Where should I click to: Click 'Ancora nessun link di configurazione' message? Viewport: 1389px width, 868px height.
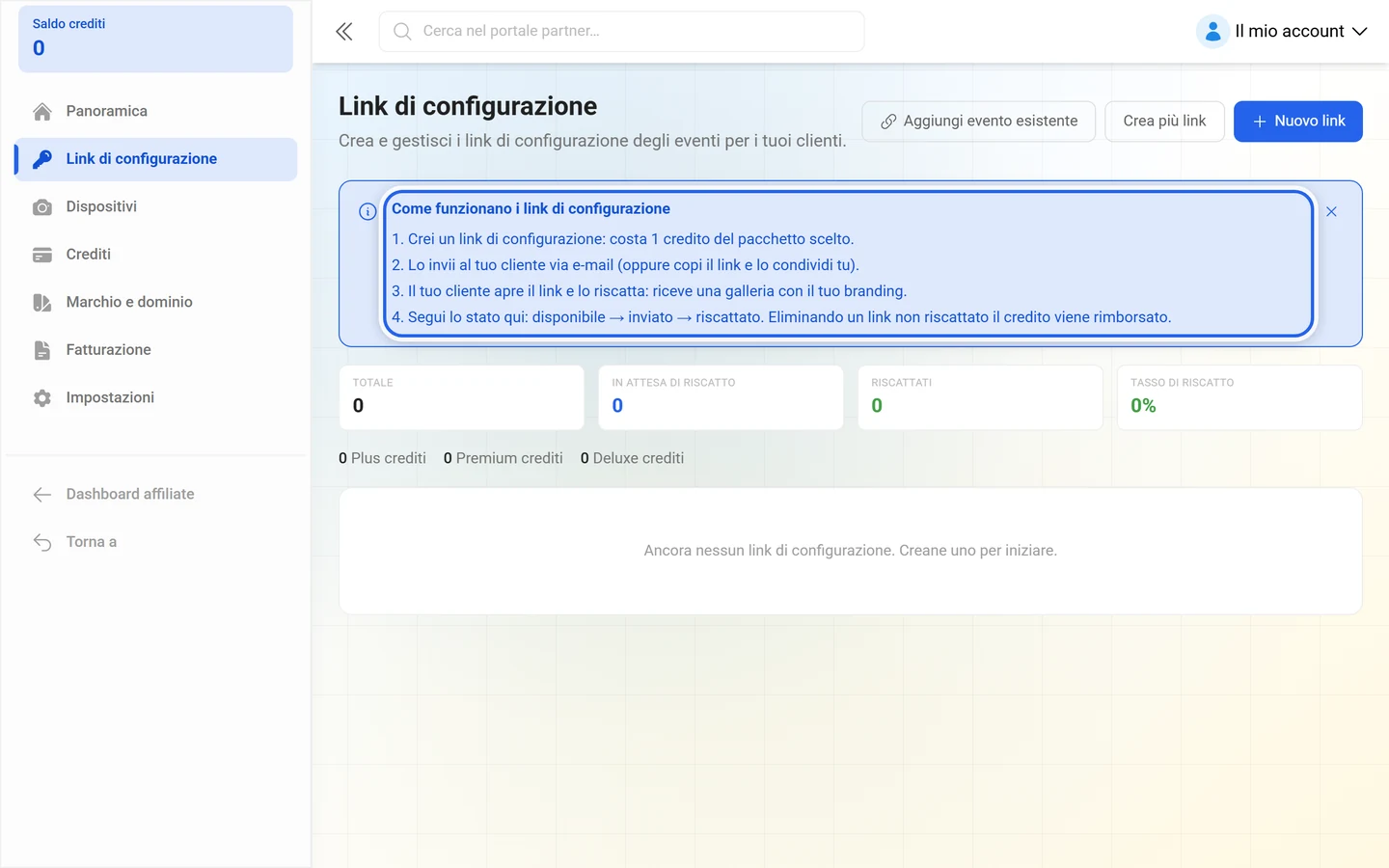(851, 551)
